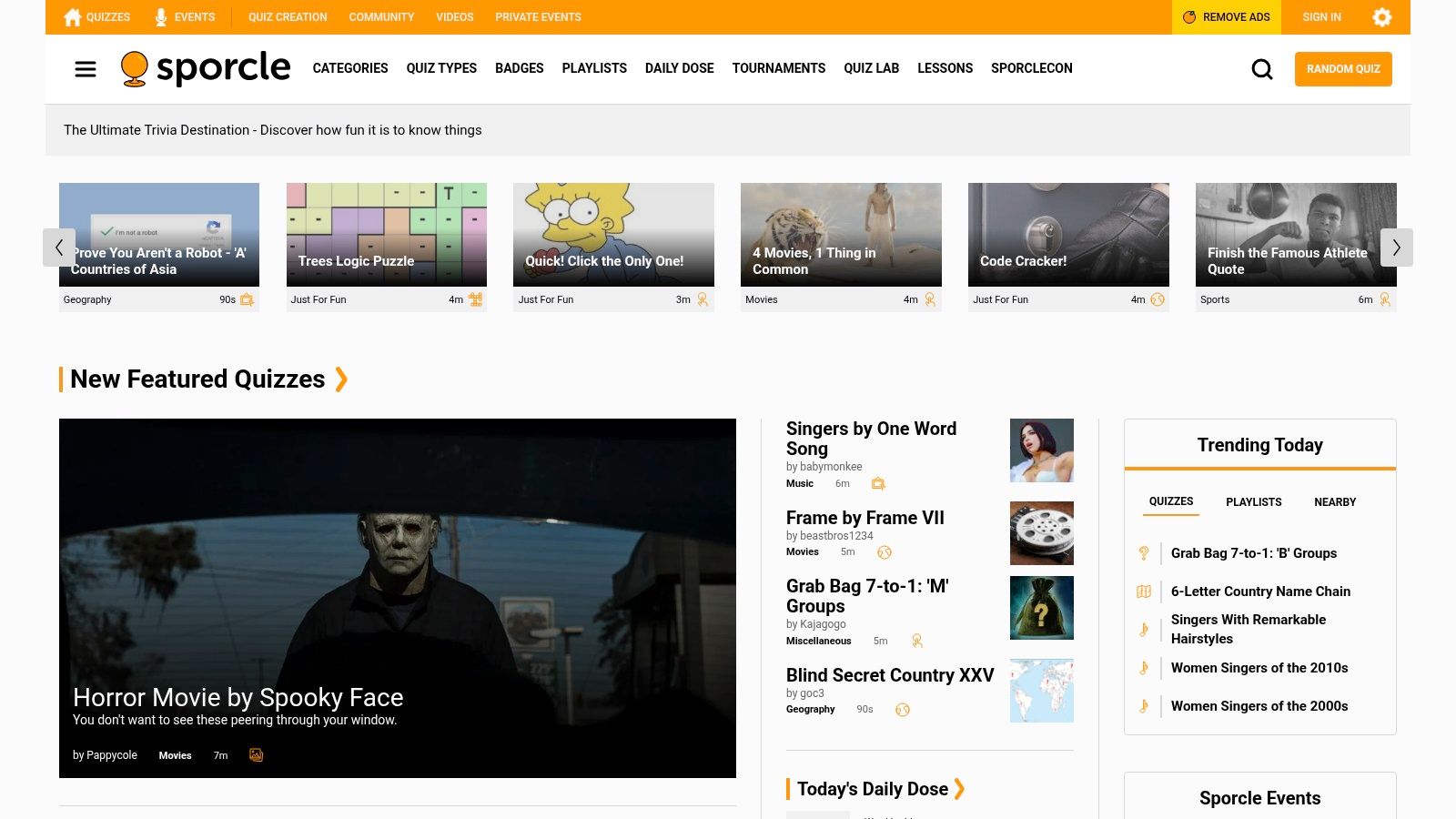Open the hamburger menu icon
Image resolution: width=1456 pixels, height=819 pixels.
[x=86, y=69]
